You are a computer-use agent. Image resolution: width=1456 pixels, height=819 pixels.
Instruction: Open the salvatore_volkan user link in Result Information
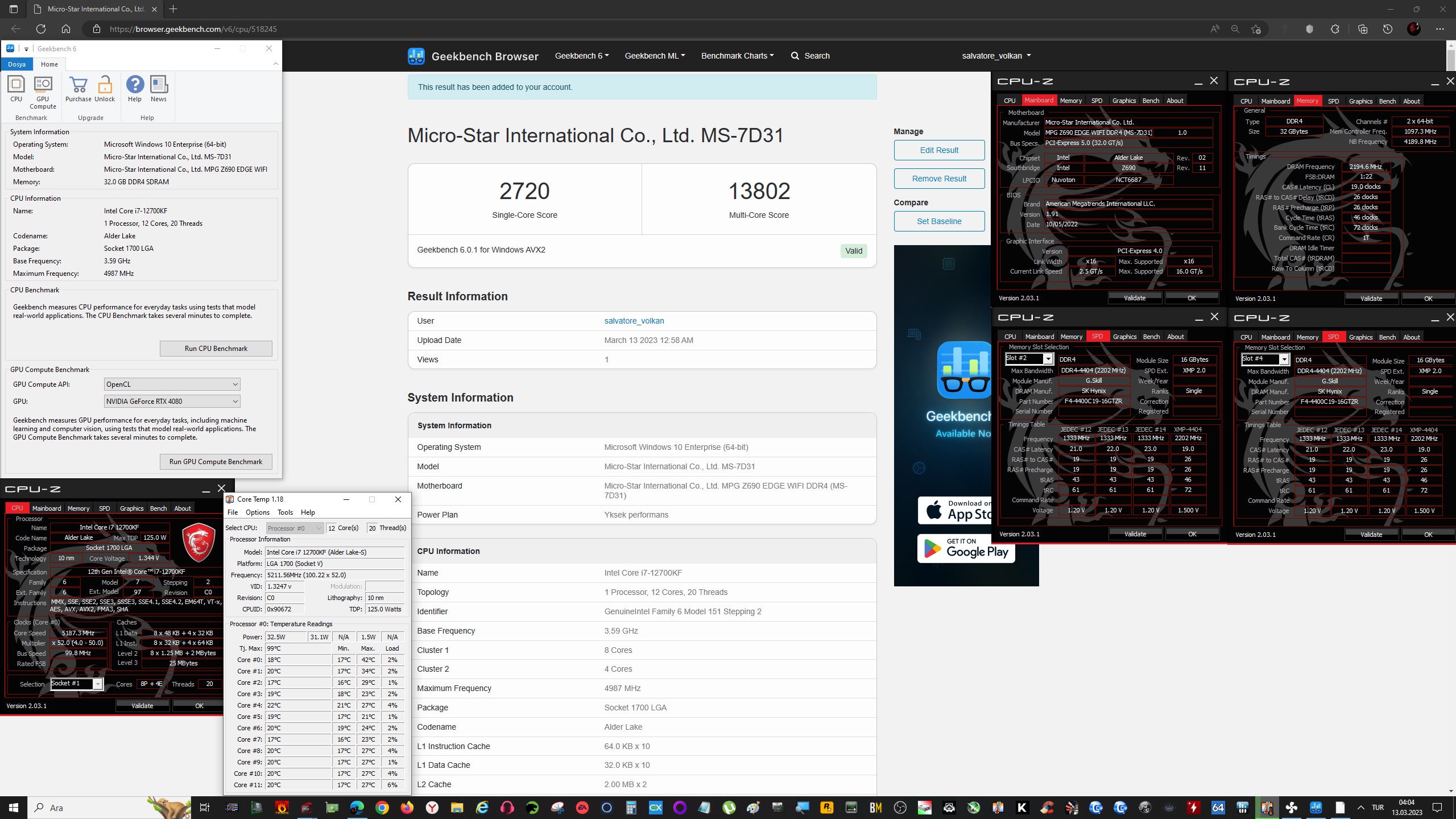[x=634, y=321]
